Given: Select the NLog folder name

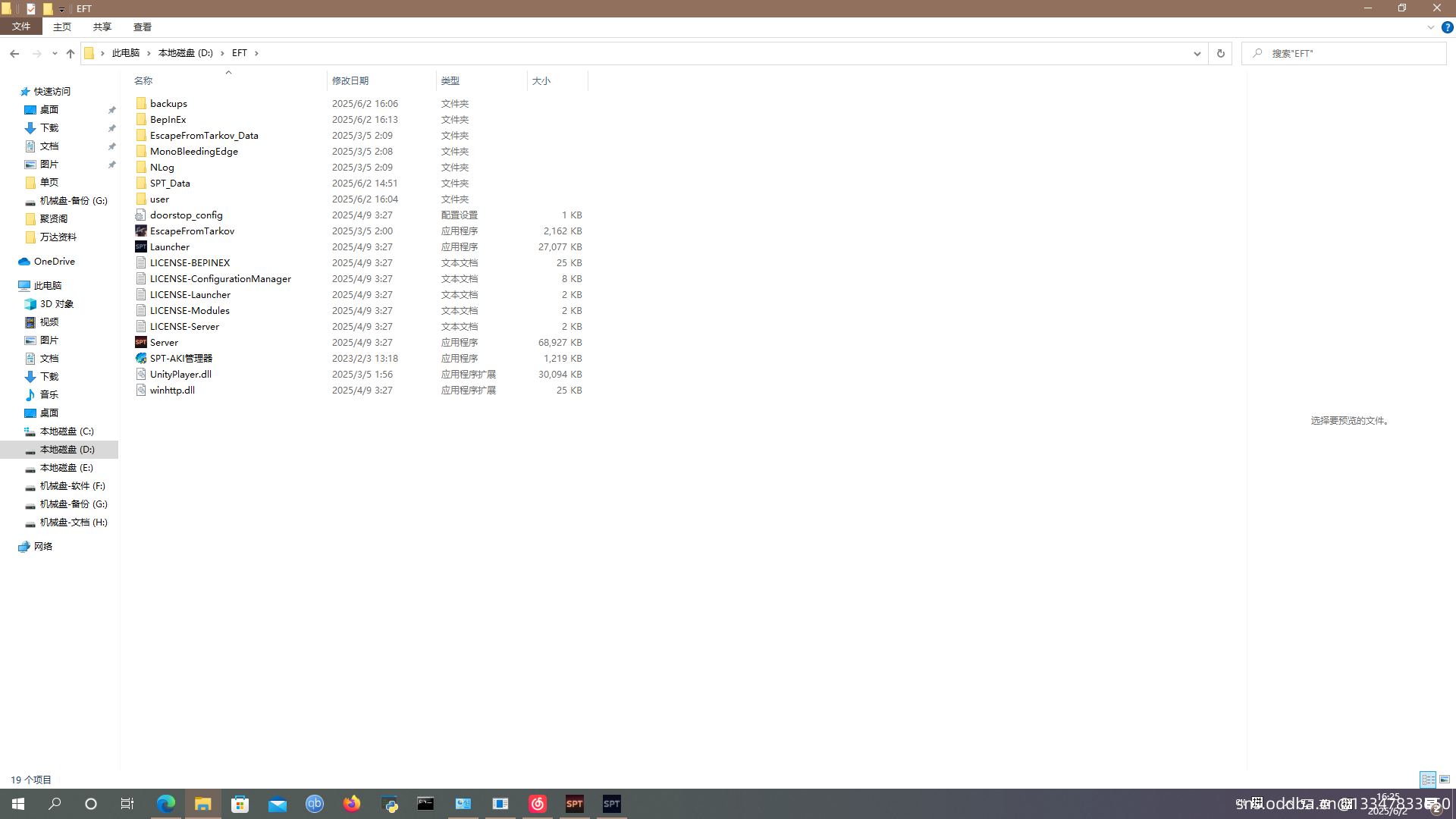Looking at the screenshot, I should pos(162,167).
